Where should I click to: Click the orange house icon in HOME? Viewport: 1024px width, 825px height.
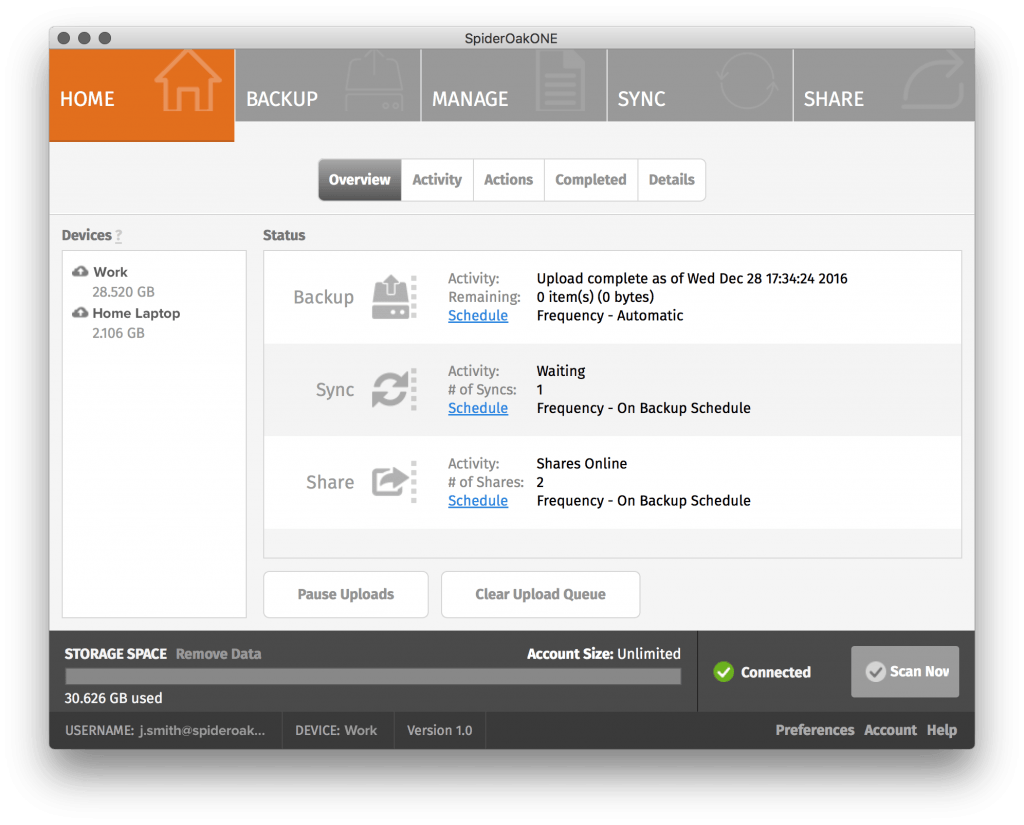tap(188, 81)
